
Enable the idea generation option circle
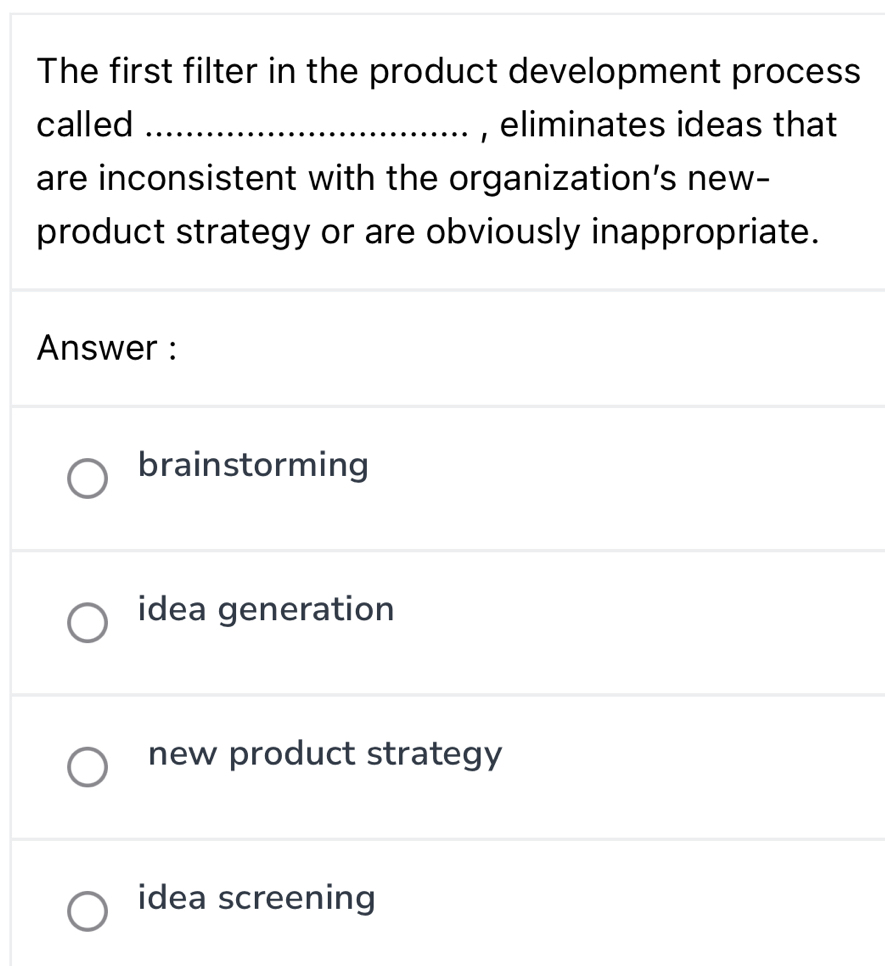tap(87, 623)
